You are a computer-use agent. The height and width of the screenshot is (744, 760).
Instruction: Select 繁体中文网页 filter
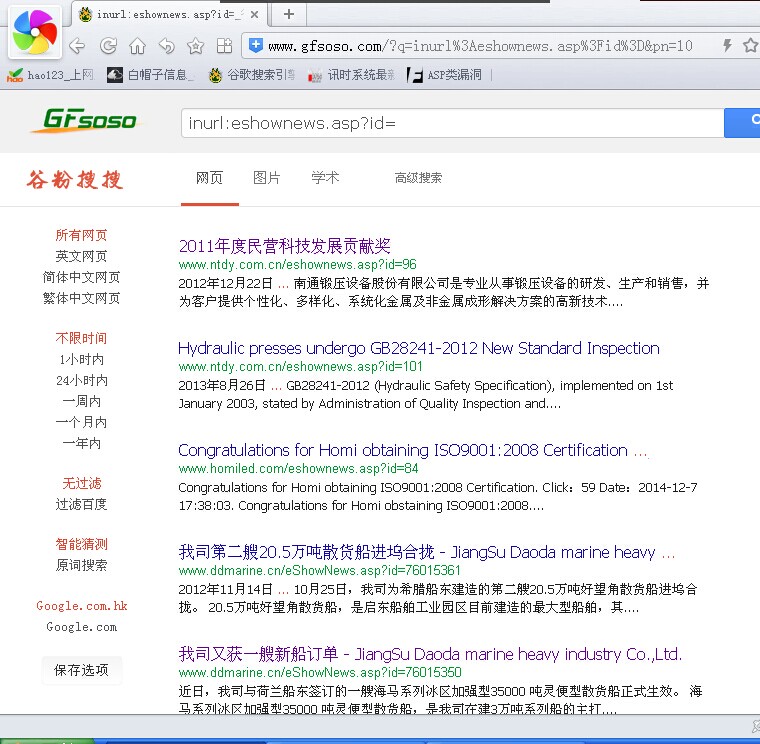coord(81,298)
